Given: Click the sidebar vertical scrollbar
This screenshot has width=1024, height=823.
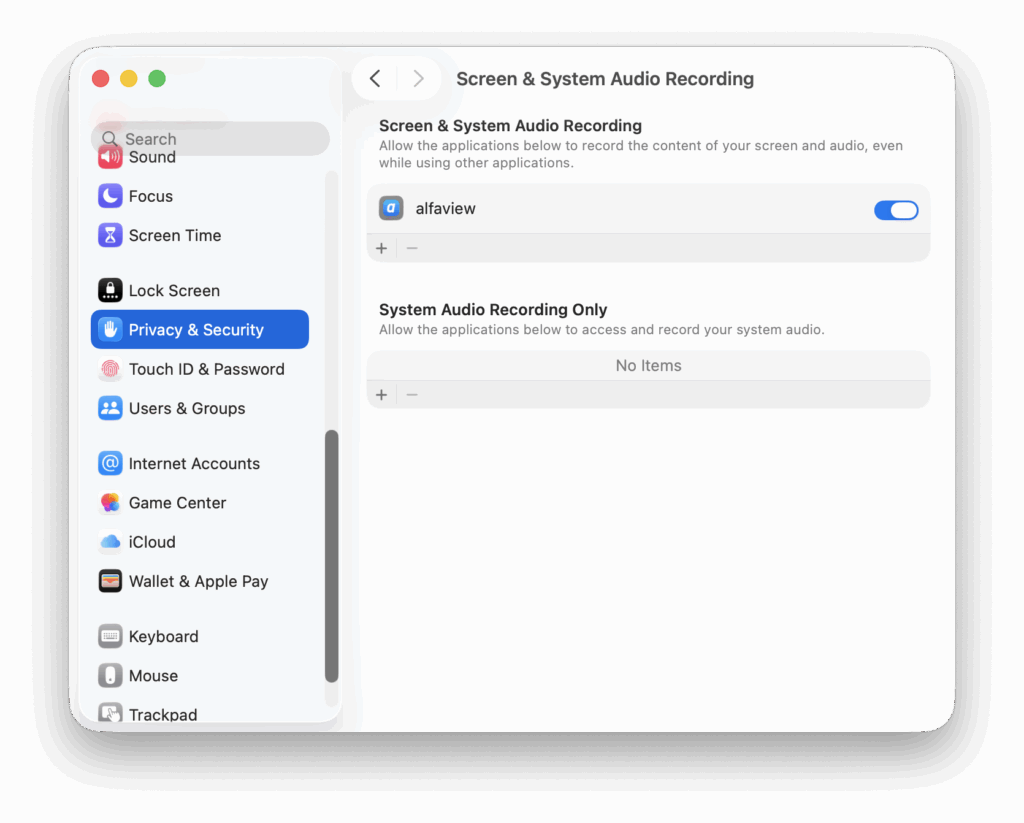Looking at the screenshot, I should 332,556.
